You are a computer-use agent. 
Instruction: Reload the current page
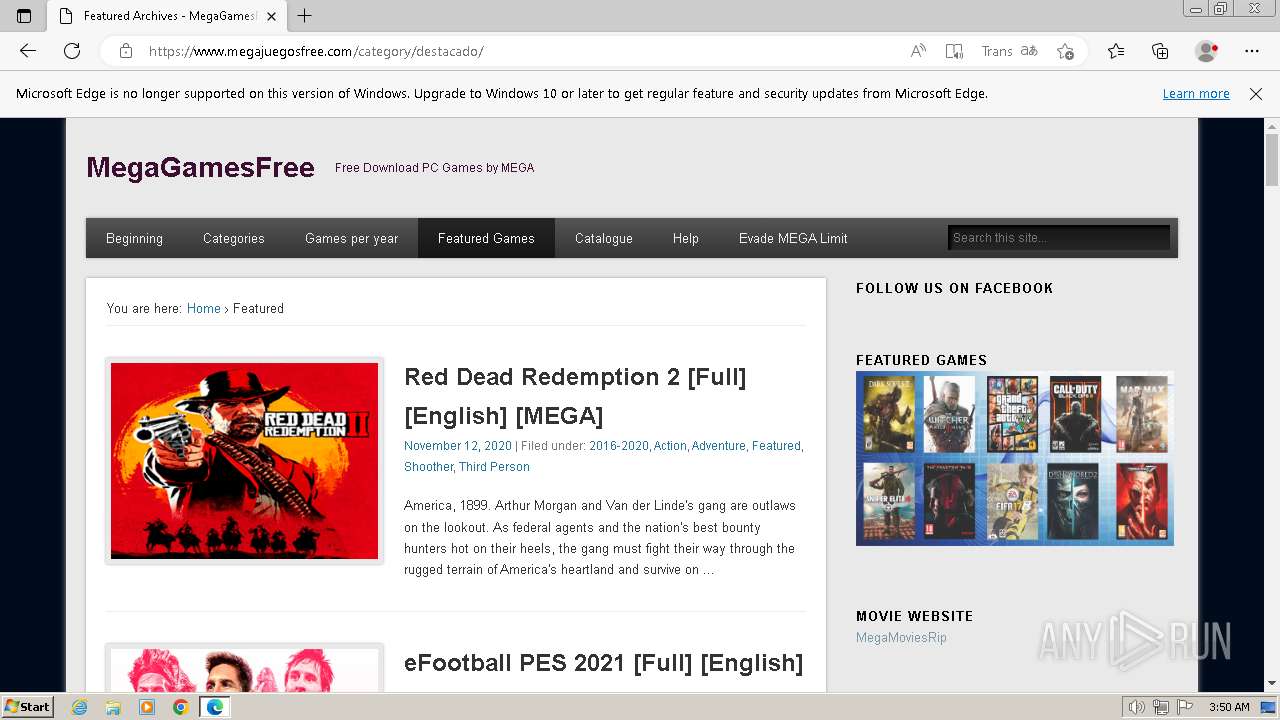click(x=72, y=51)
